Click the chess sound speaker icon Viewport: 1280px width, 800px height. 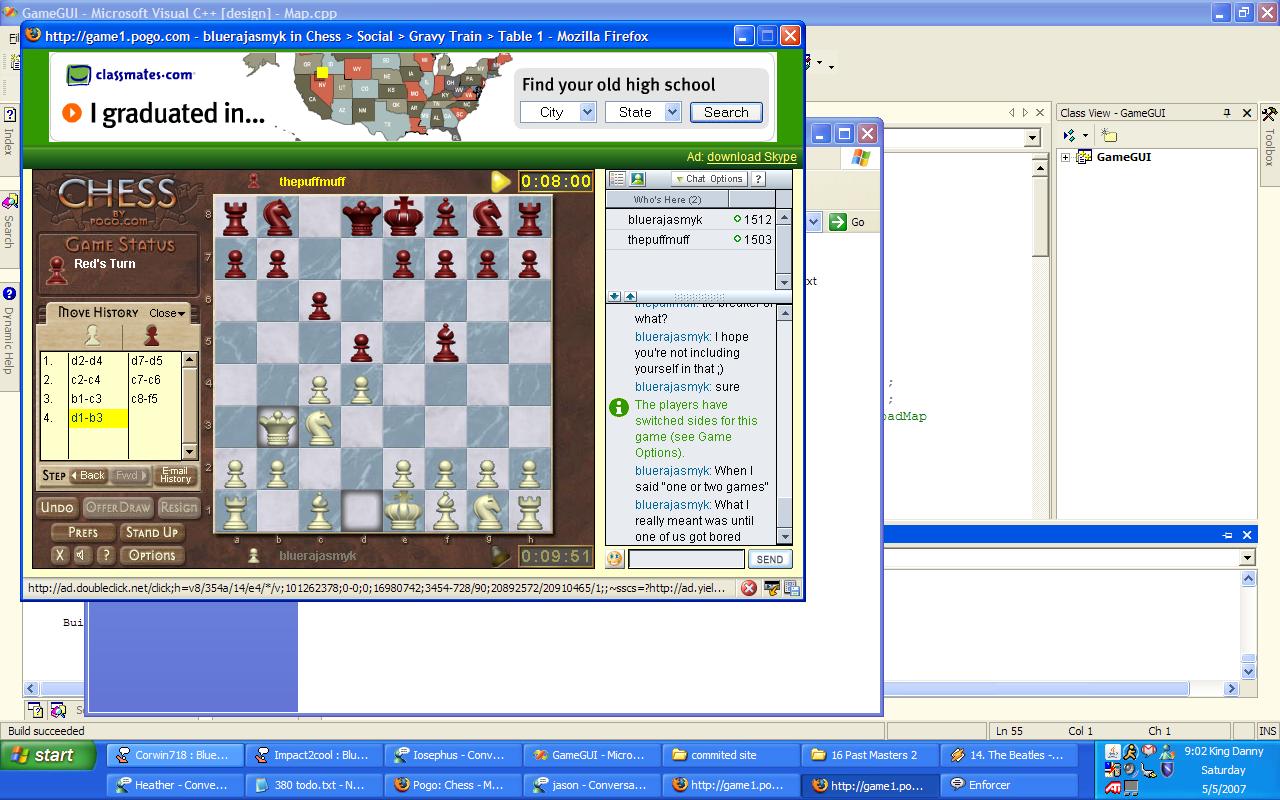click(82, 556)
